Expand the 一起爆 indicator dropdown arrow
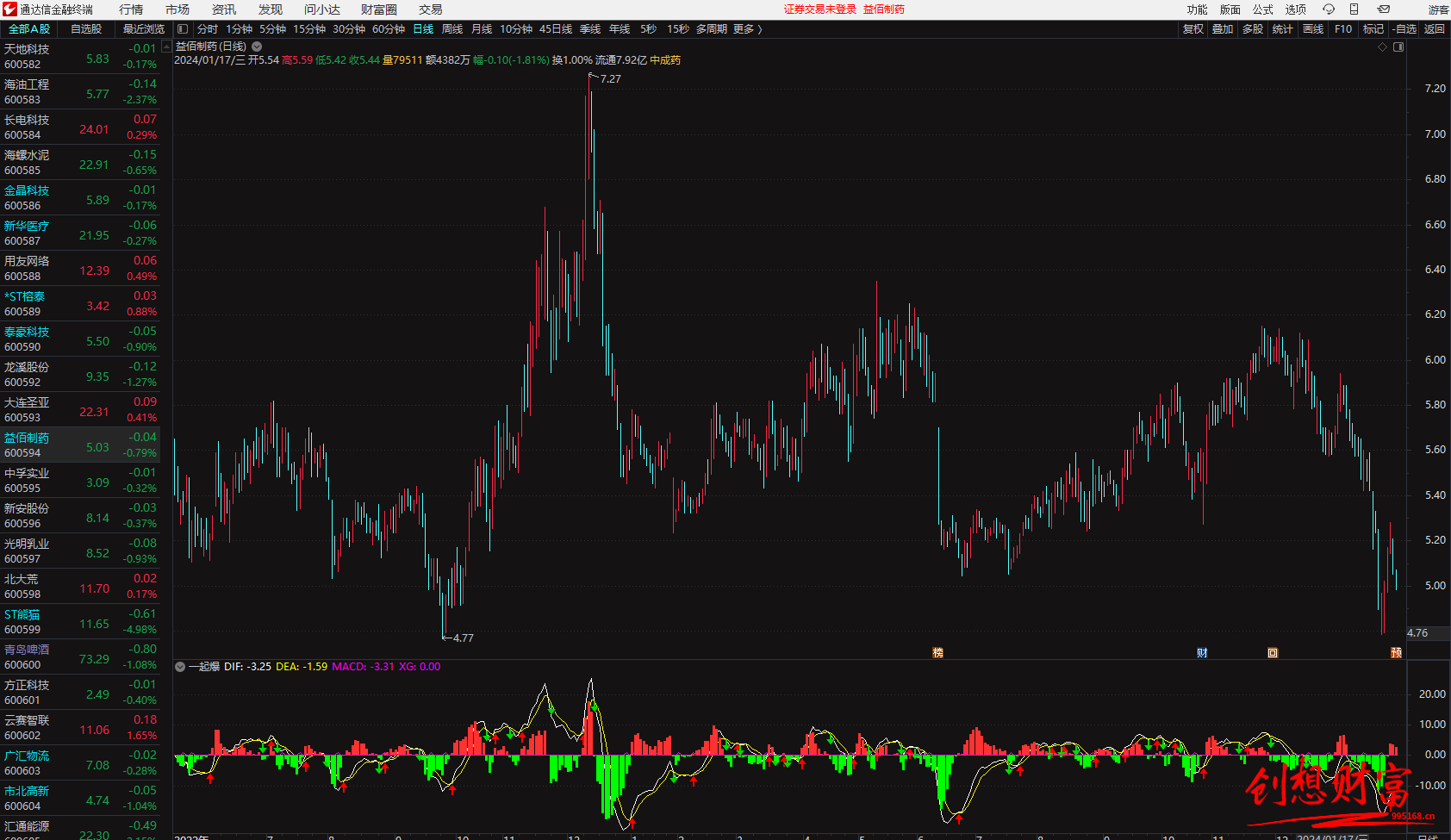Image resolution: width=1451 pixels, height=840 pixels. coord(180,667)
